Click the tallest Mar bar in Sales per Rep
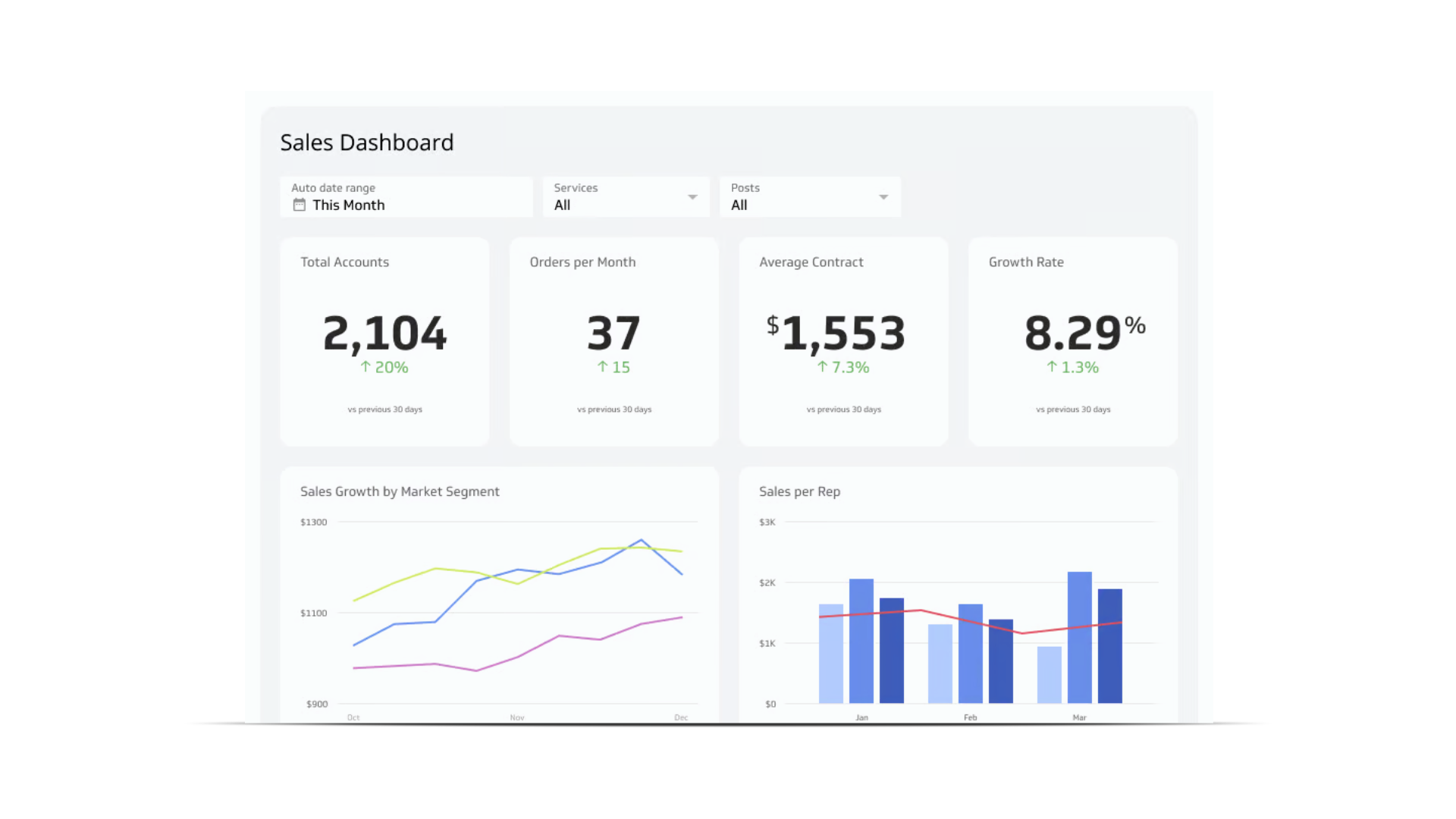Image resolution: width=1456 pixels, height=819 pixels. pyautogui.click(x=1080, y=637)
